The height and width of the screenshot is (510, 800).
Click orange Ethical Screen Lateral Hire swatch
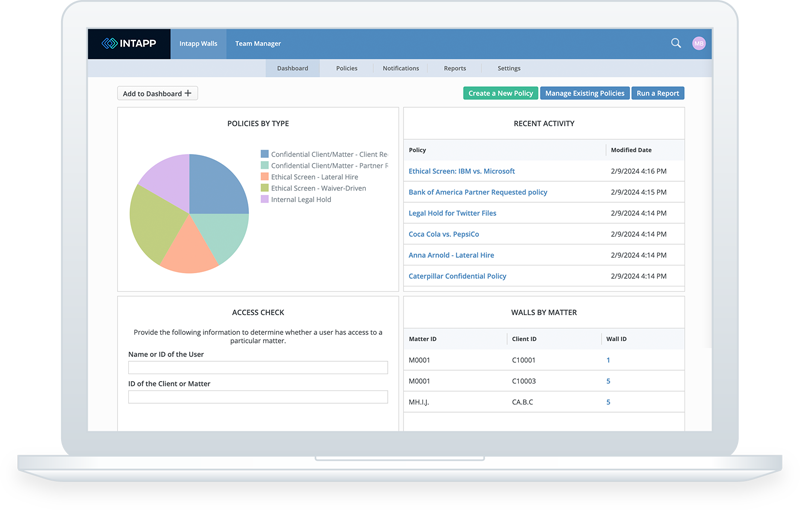point(264,176)
